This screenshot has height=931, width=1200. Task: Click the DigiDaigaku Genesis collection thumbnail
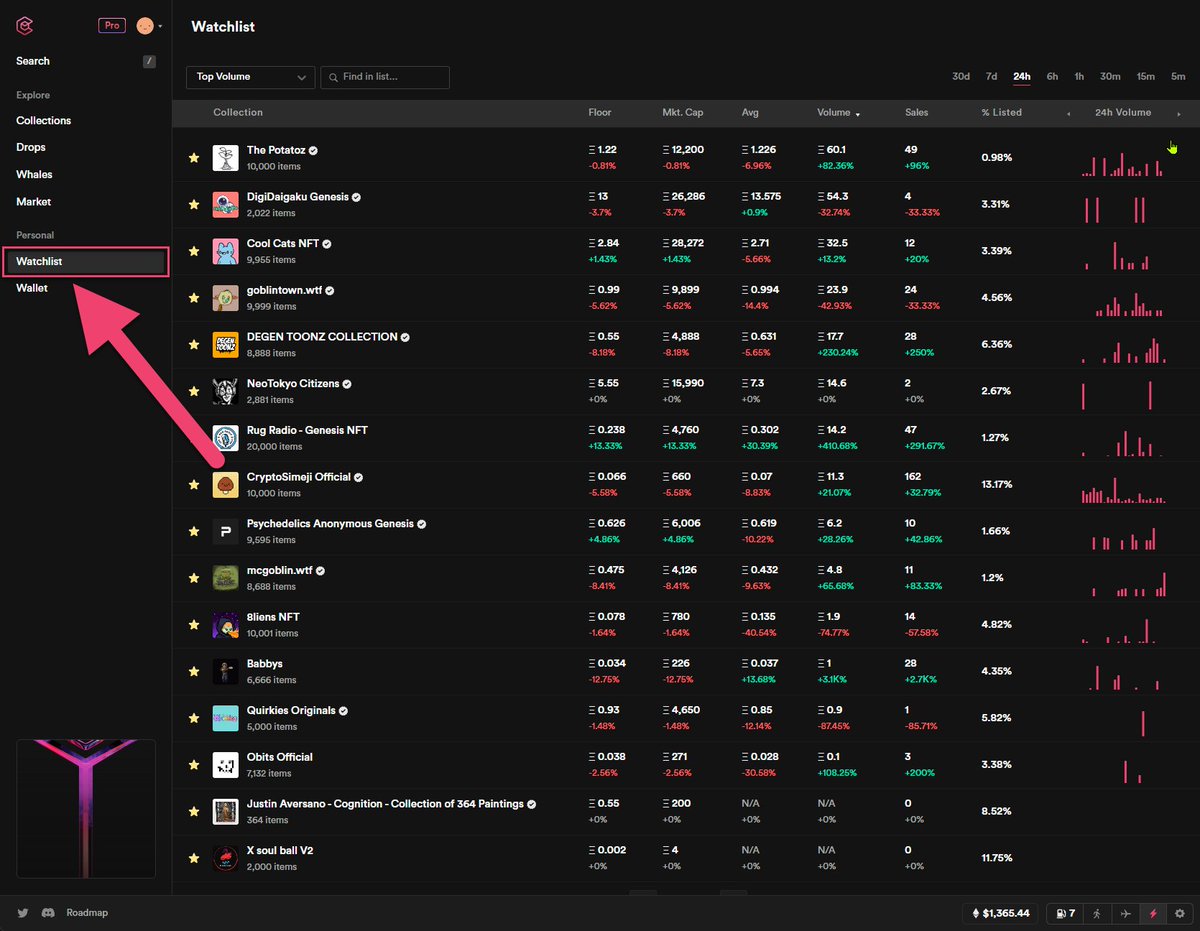click(225, 204)
